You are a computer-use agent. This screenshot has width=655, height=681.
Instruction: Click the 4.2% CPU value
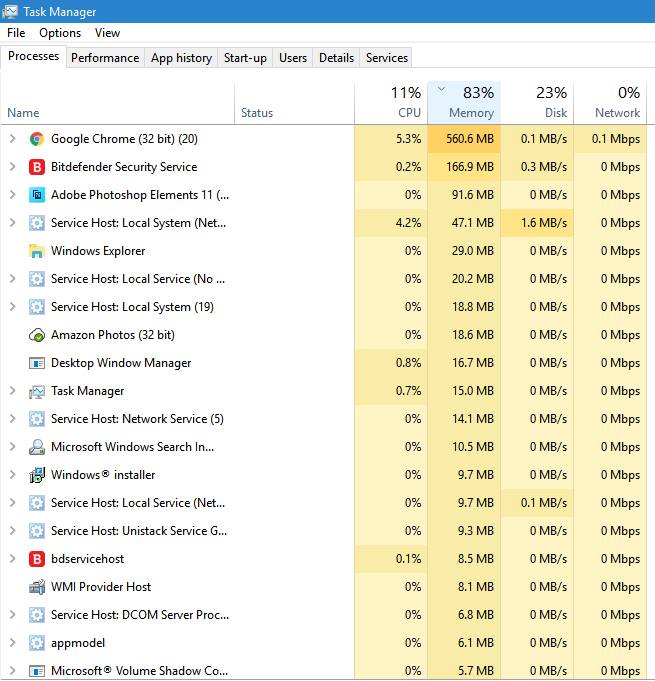408,223
